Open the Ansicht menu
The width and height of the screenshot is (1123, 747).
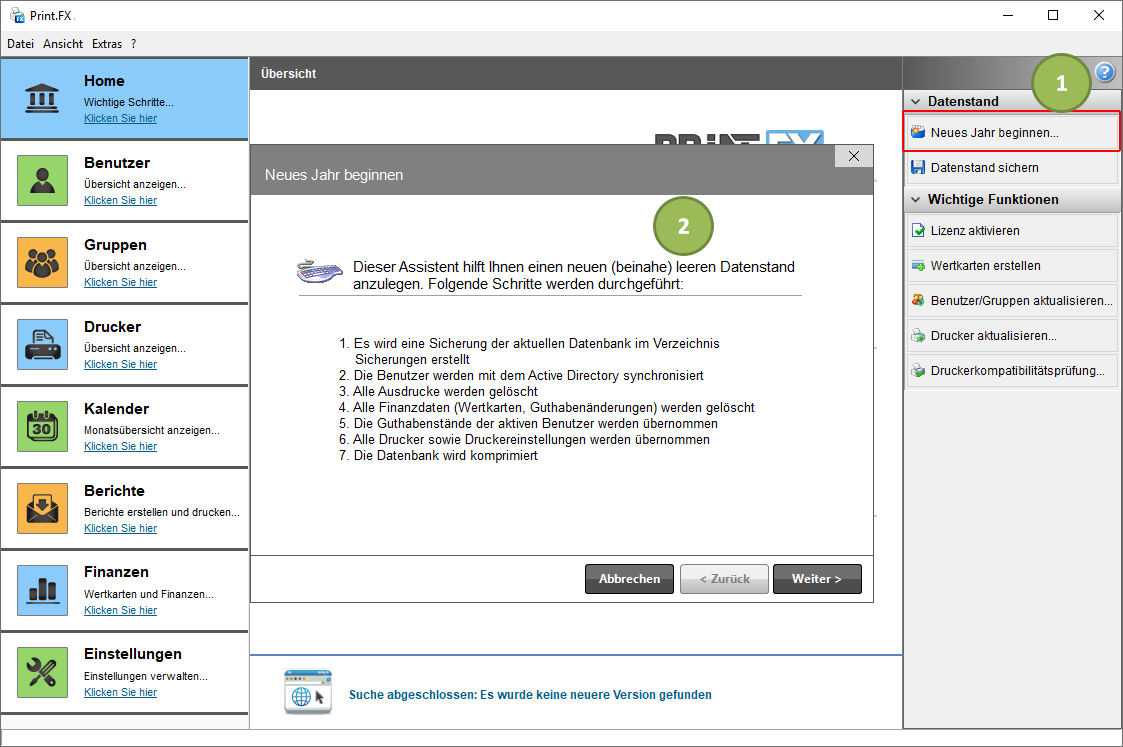[x=63, y=44]
